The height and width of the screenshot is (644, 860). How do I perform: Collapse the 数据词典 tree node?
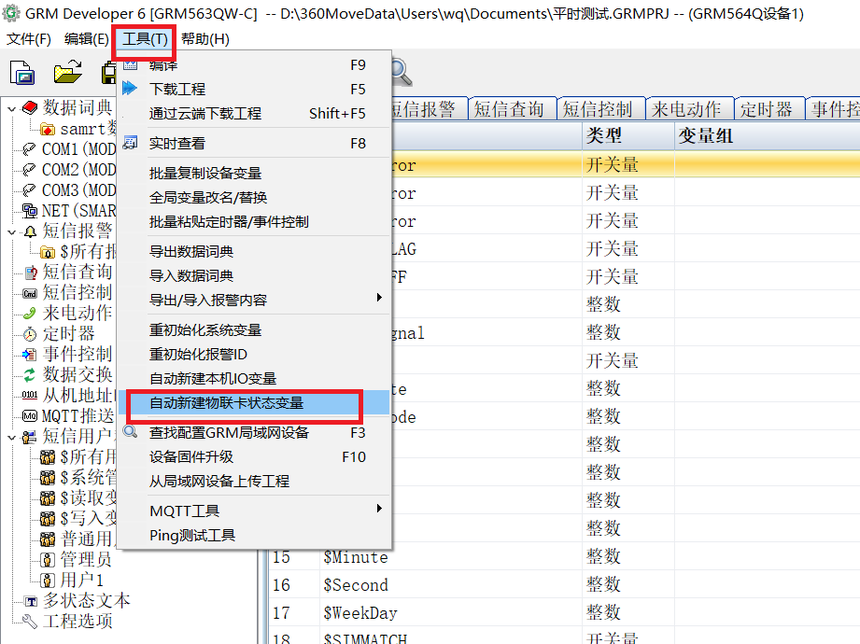tap(12, 109)
